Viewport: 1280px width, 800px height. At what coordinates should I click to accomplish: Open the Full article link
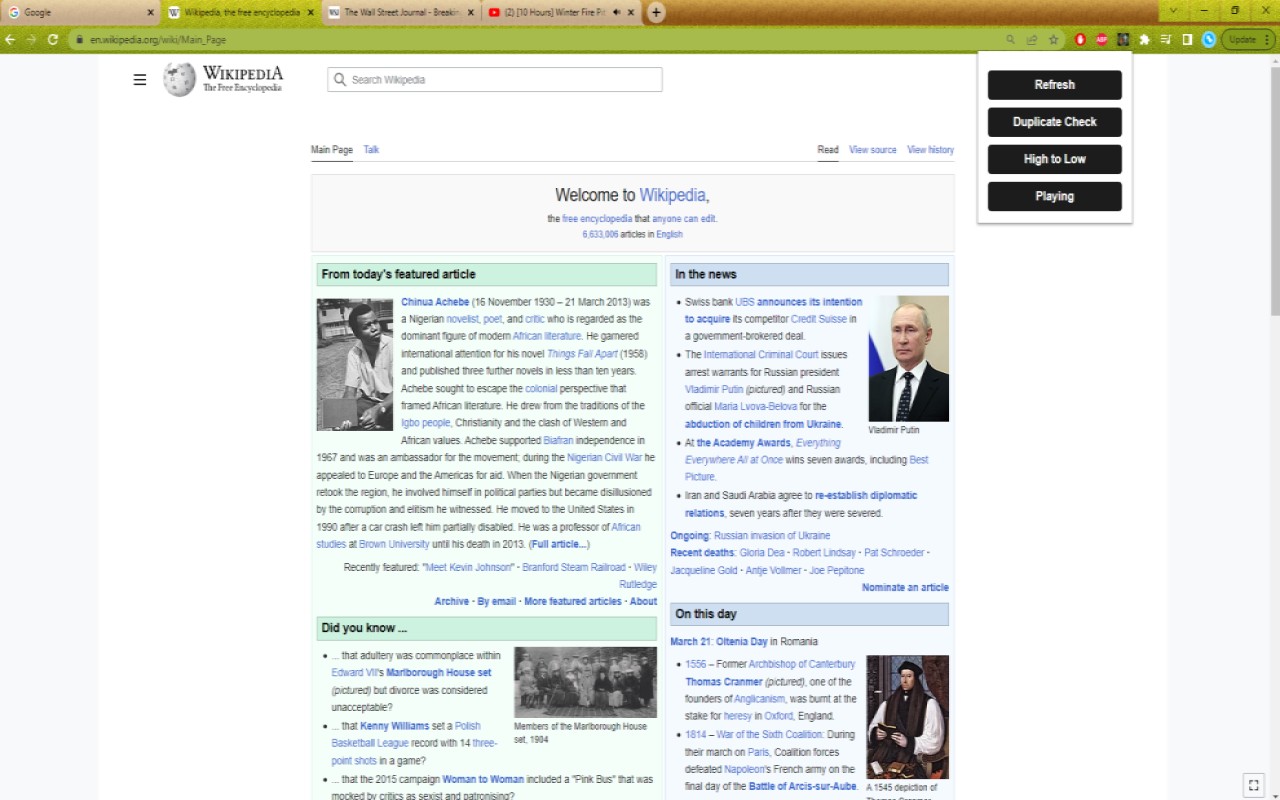(x=559, y=544)
